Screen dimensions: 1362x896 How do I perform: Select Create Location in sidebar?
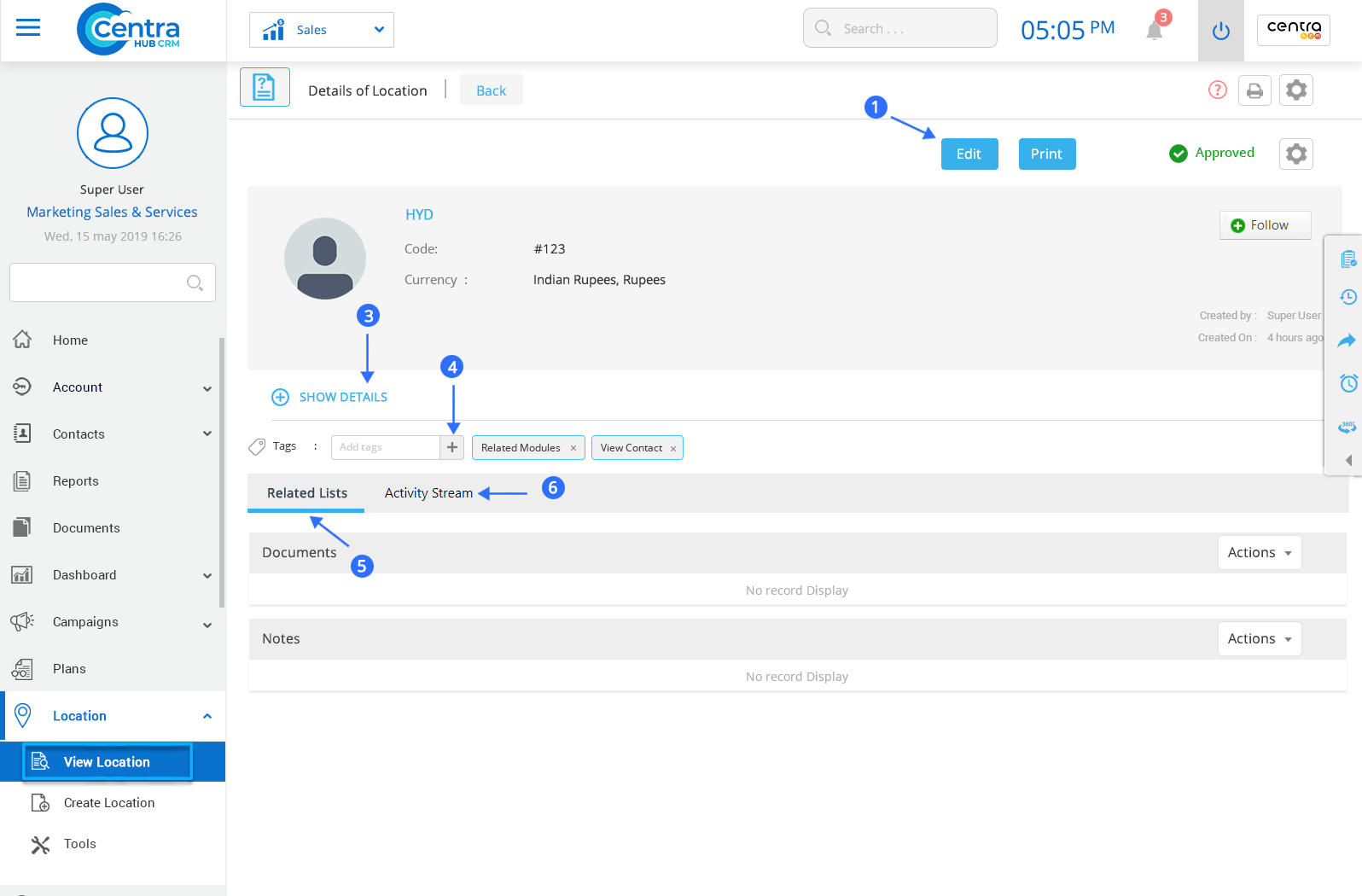(x=109, y=803)
